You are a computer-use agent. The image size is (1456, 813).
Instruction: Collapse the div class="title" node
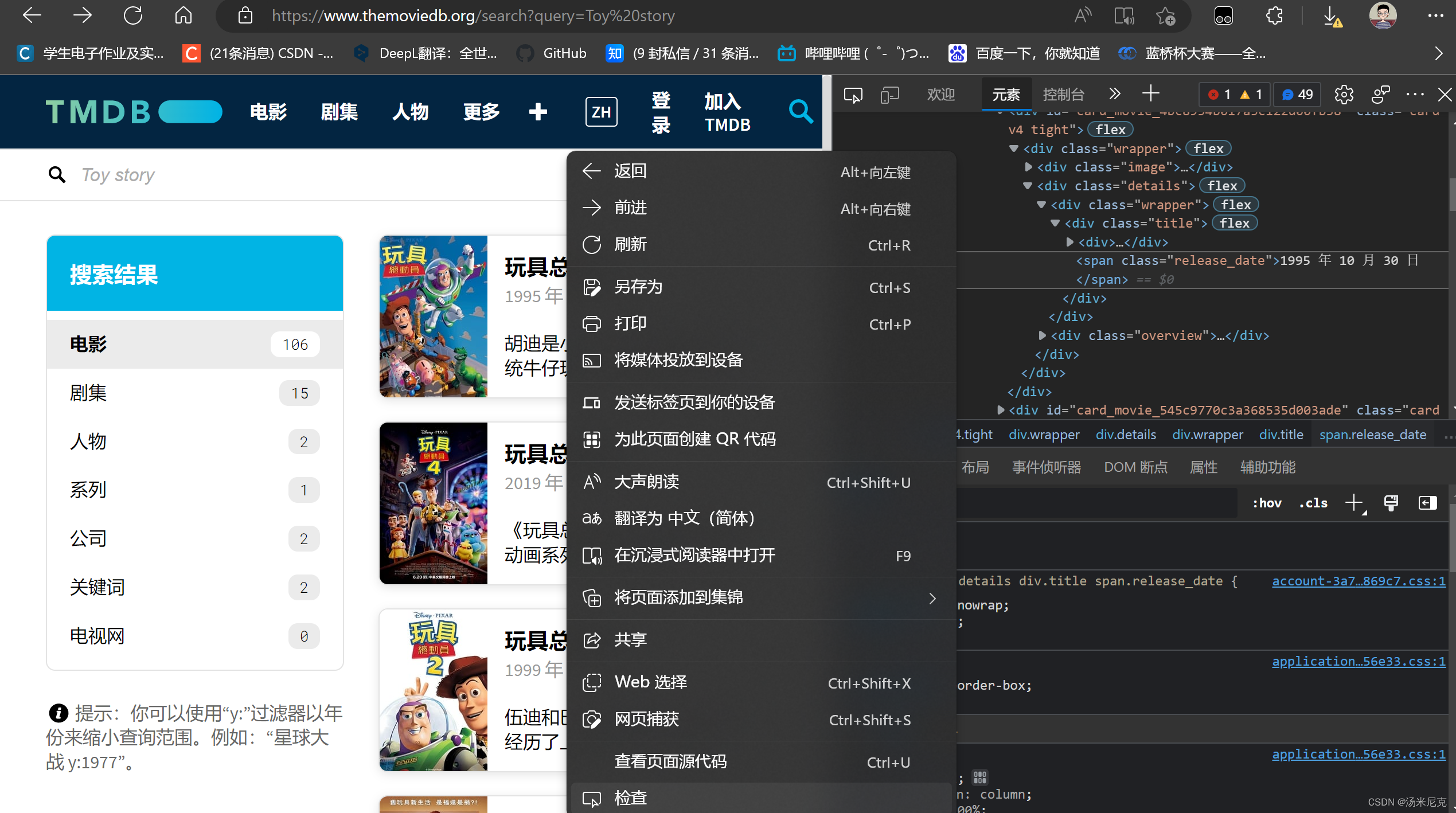pyautogui.click(x=1055, y=223)
